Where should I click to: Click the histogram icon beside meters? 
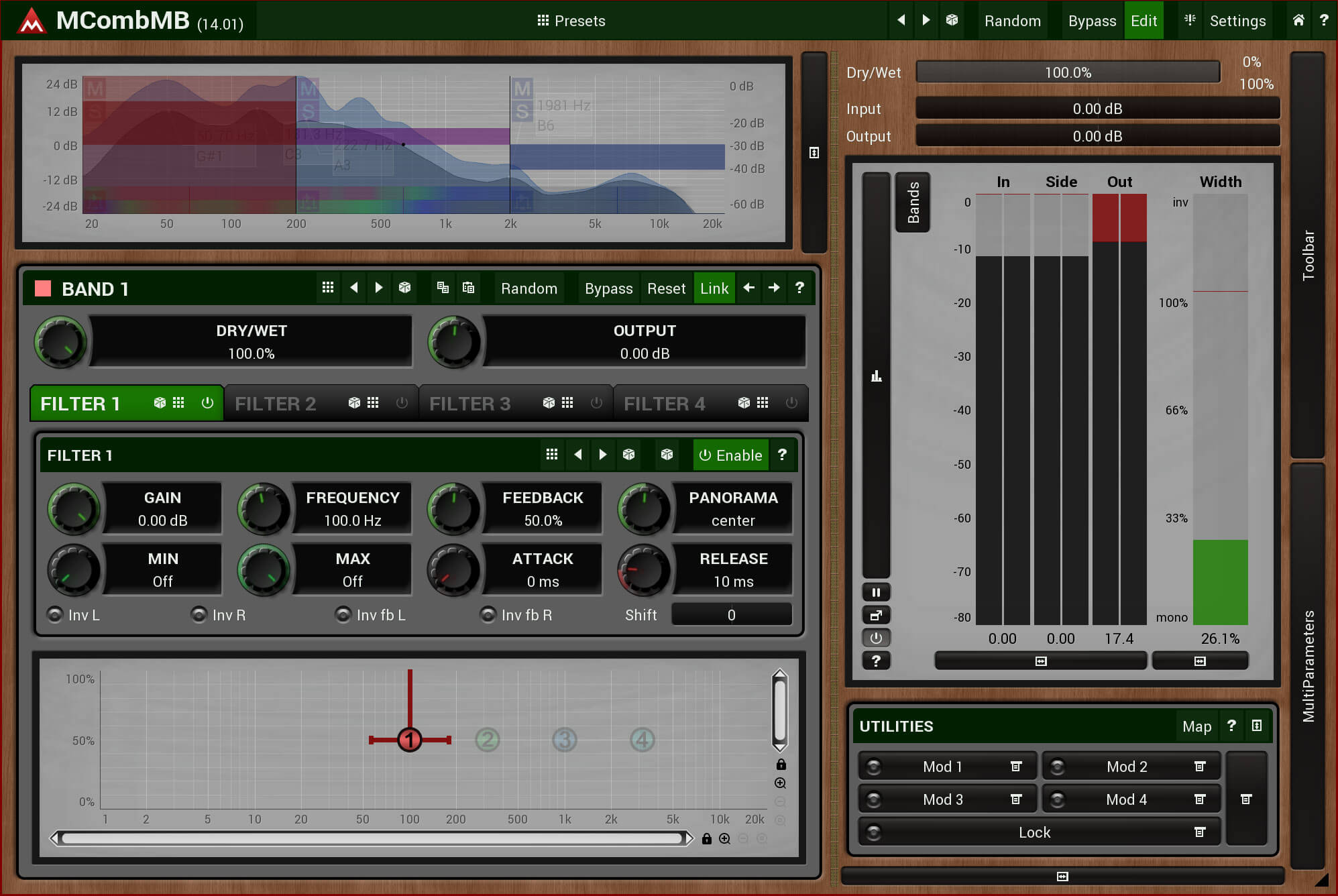tap(876, 376)
